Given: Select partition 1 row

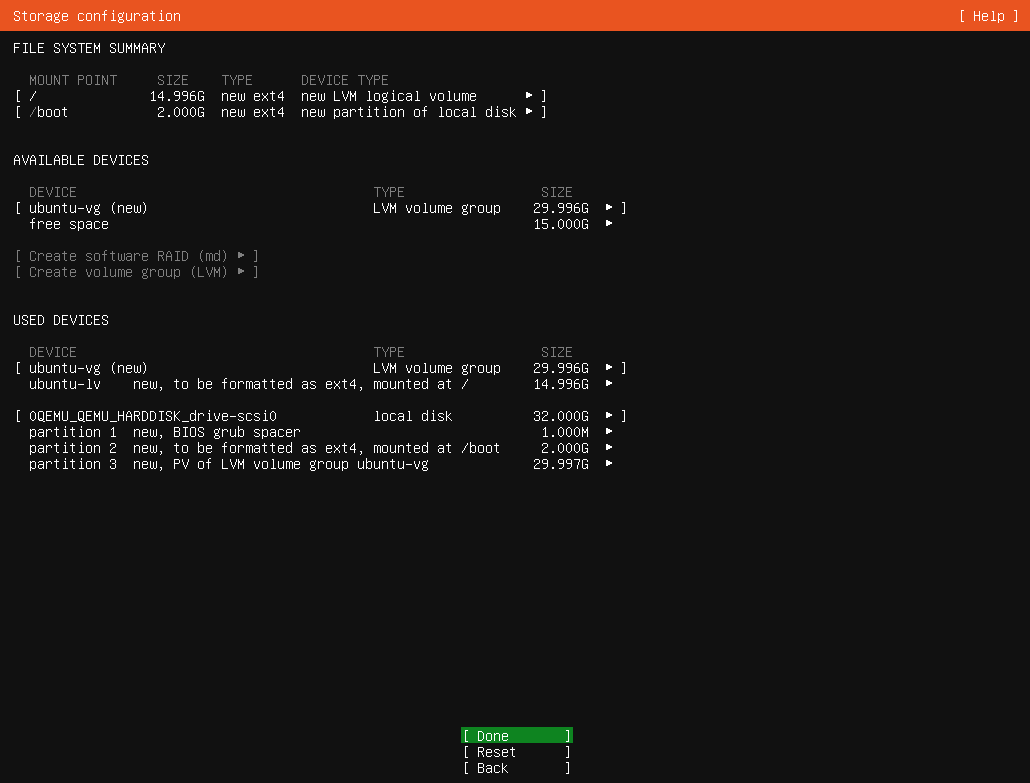Looking at the screenshot, I should click(321, 432).
